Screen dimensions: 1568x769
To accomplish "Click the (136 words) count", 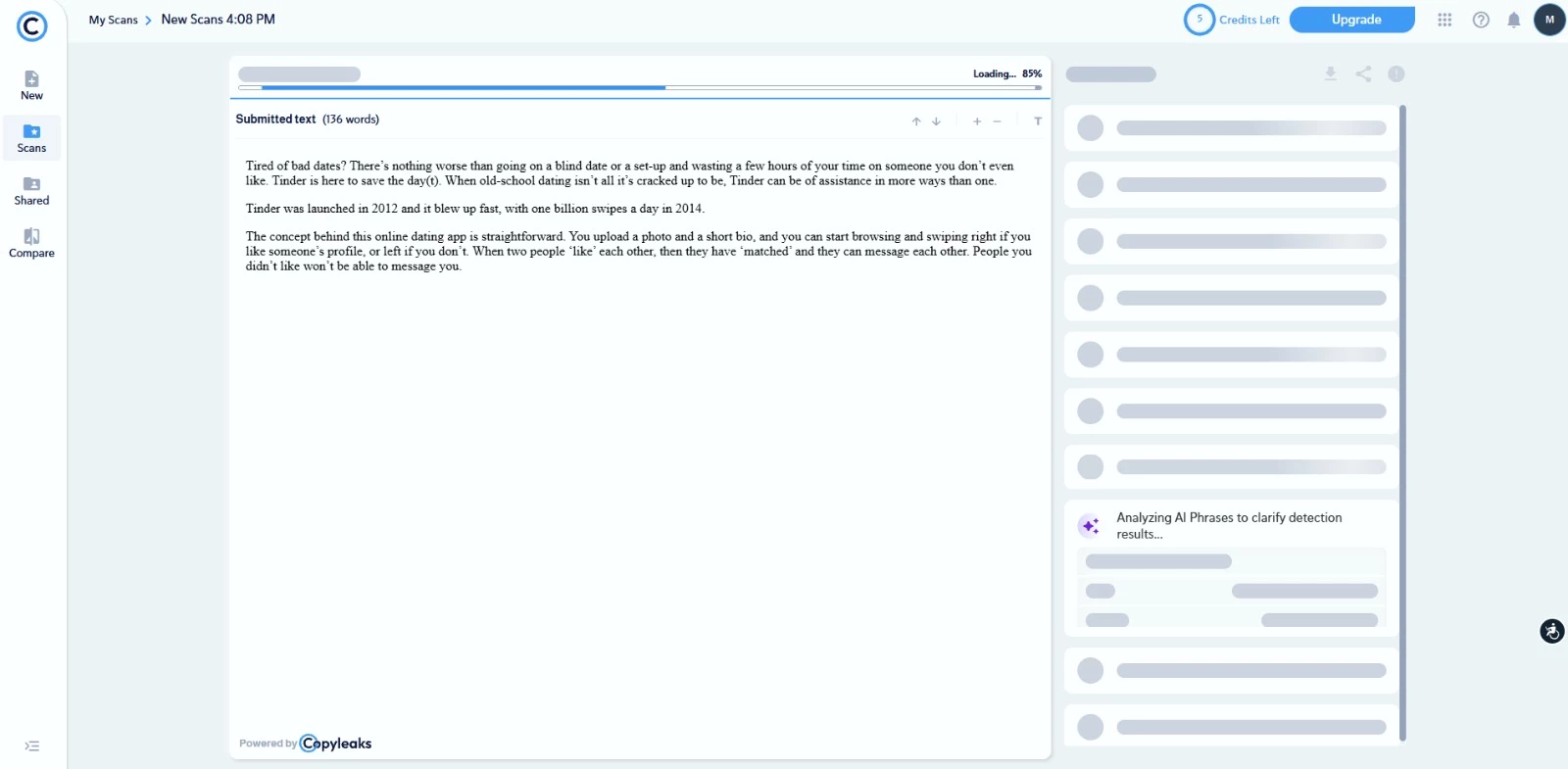I will click(351, 120).
